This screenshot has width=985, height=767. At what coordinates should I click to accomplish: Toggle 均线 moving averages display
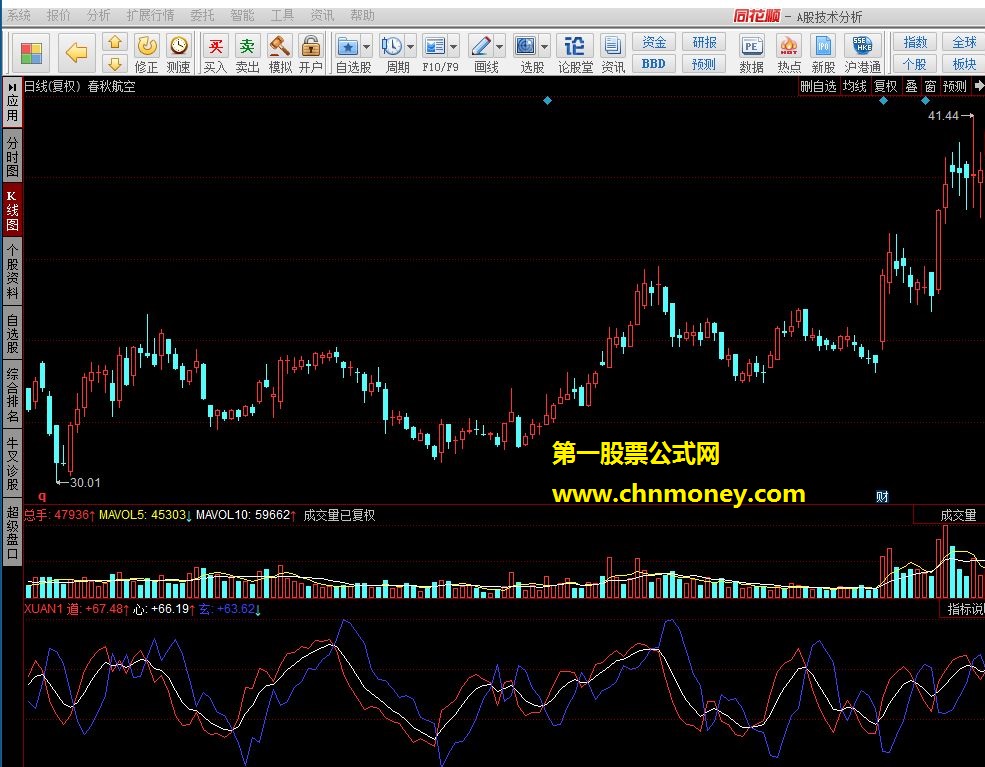854,86
